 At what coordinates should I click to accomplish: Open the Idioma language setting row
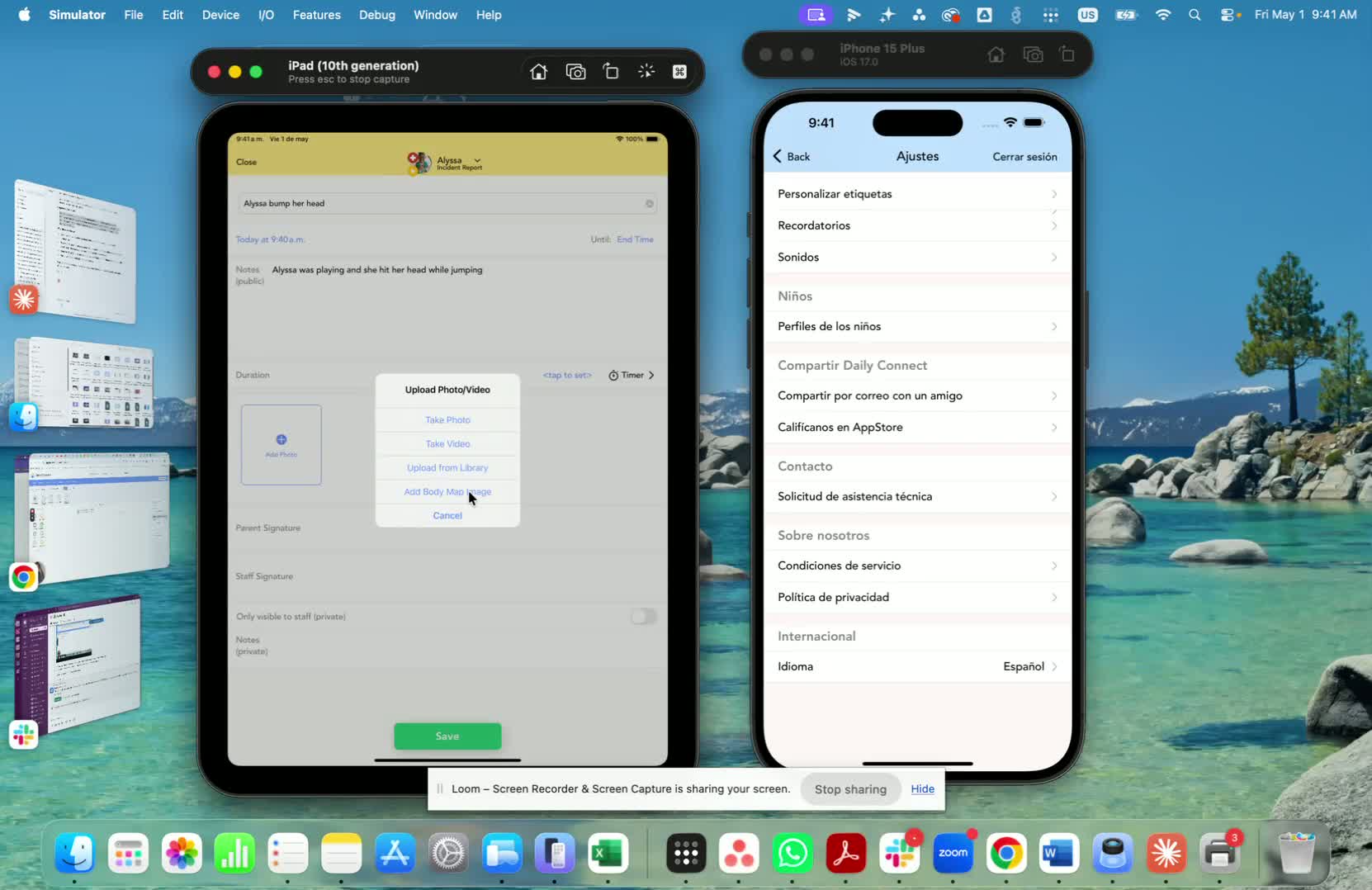pyautogui.click(x=917, y=666)
